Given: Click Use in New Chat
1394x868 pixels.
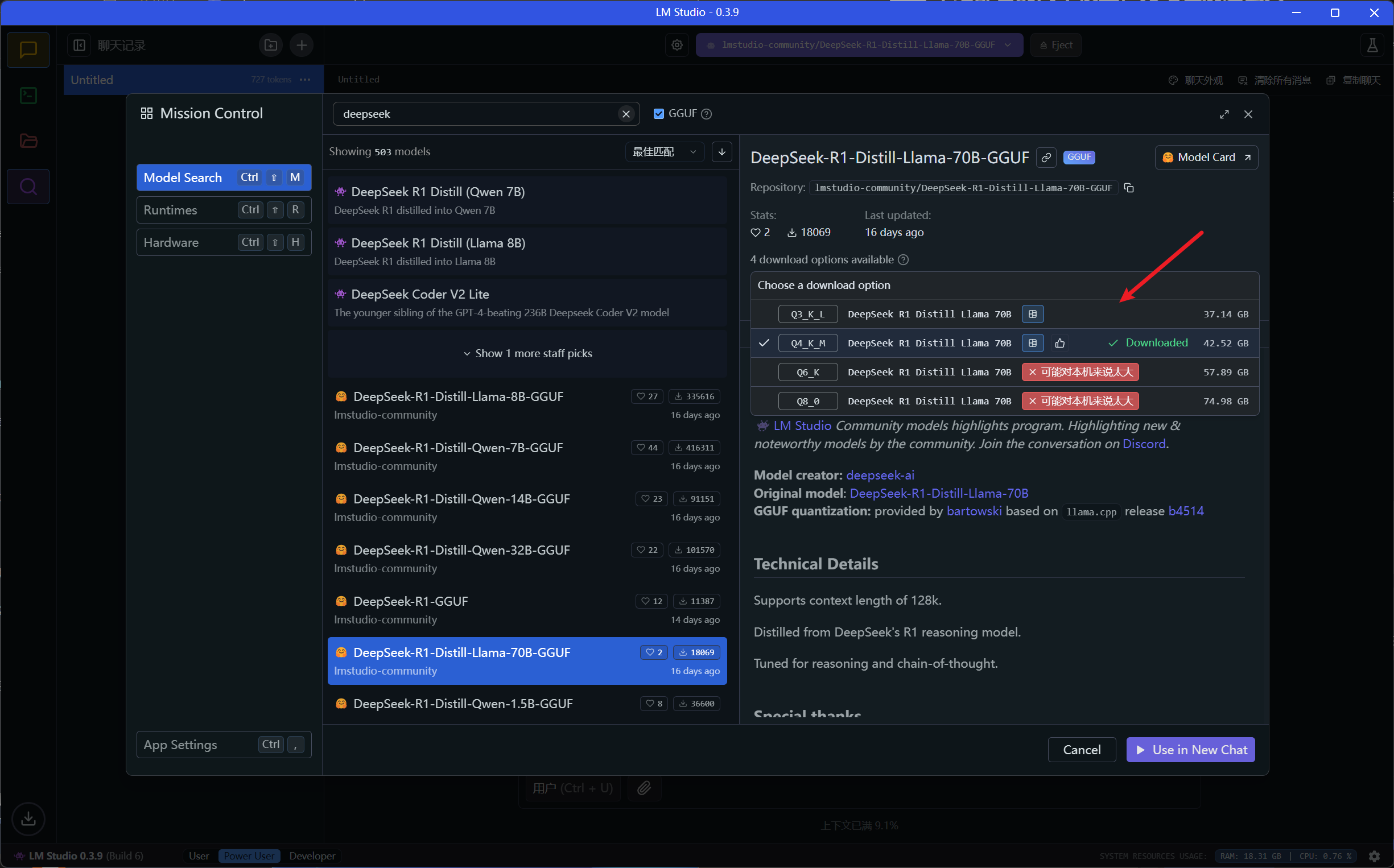Looking at the screenshot, I should pyautogui.click(x=1191, y=750).
